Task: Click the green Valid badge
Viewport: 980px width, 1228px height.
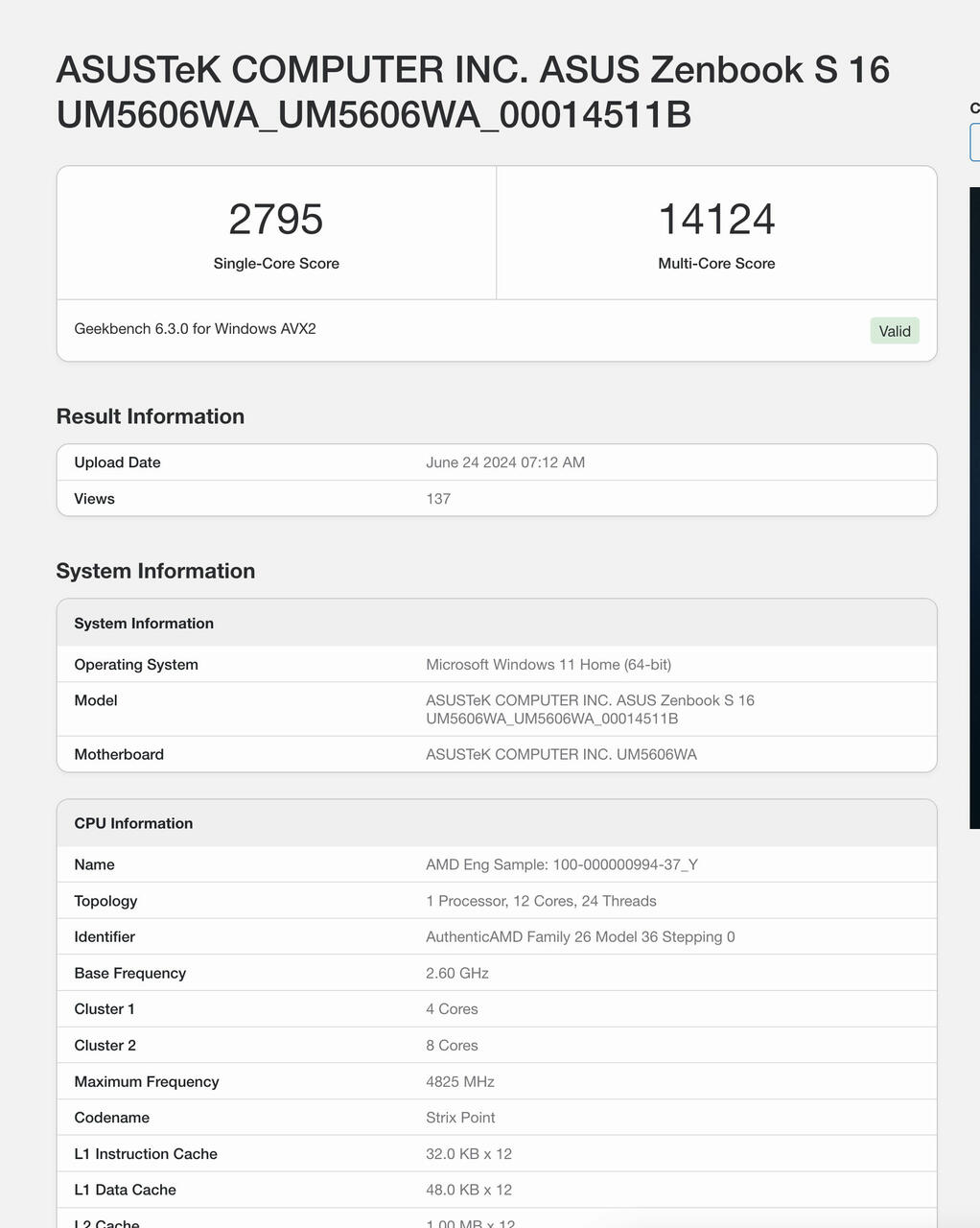Action: coord(895,331)
